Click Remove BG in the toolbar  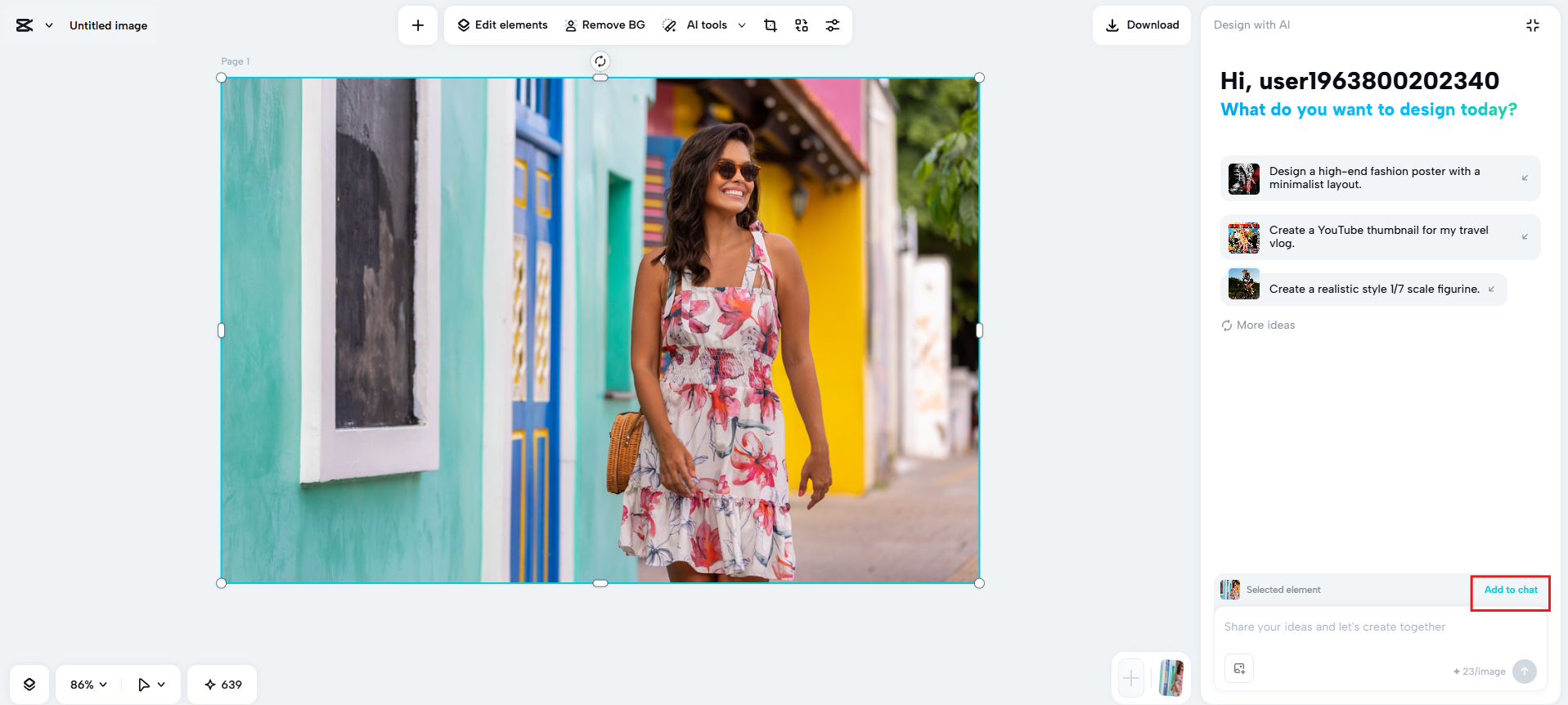coord(604,25)
